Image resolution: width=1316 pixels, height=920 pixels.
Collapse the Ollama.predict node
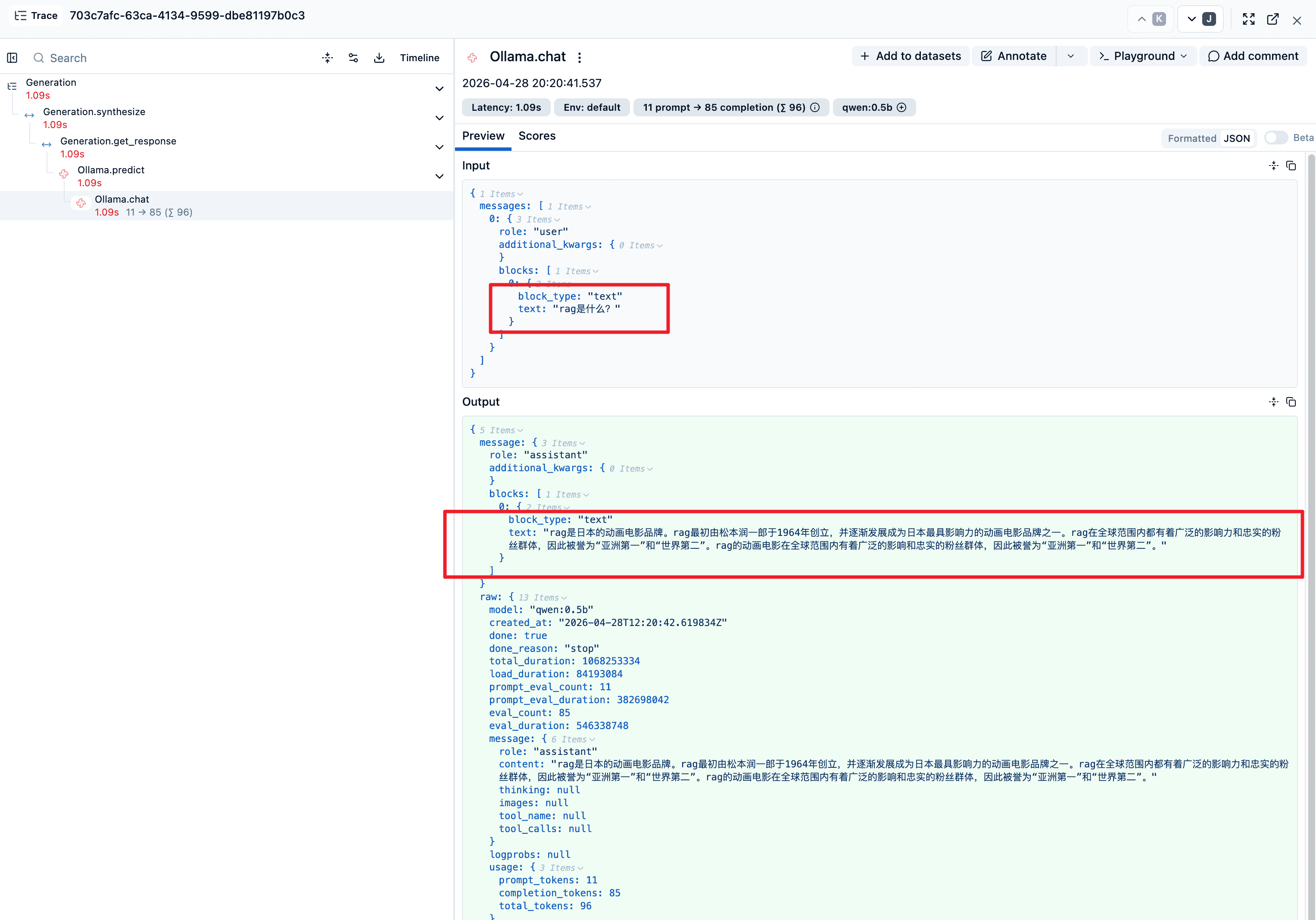click(439, 176)
